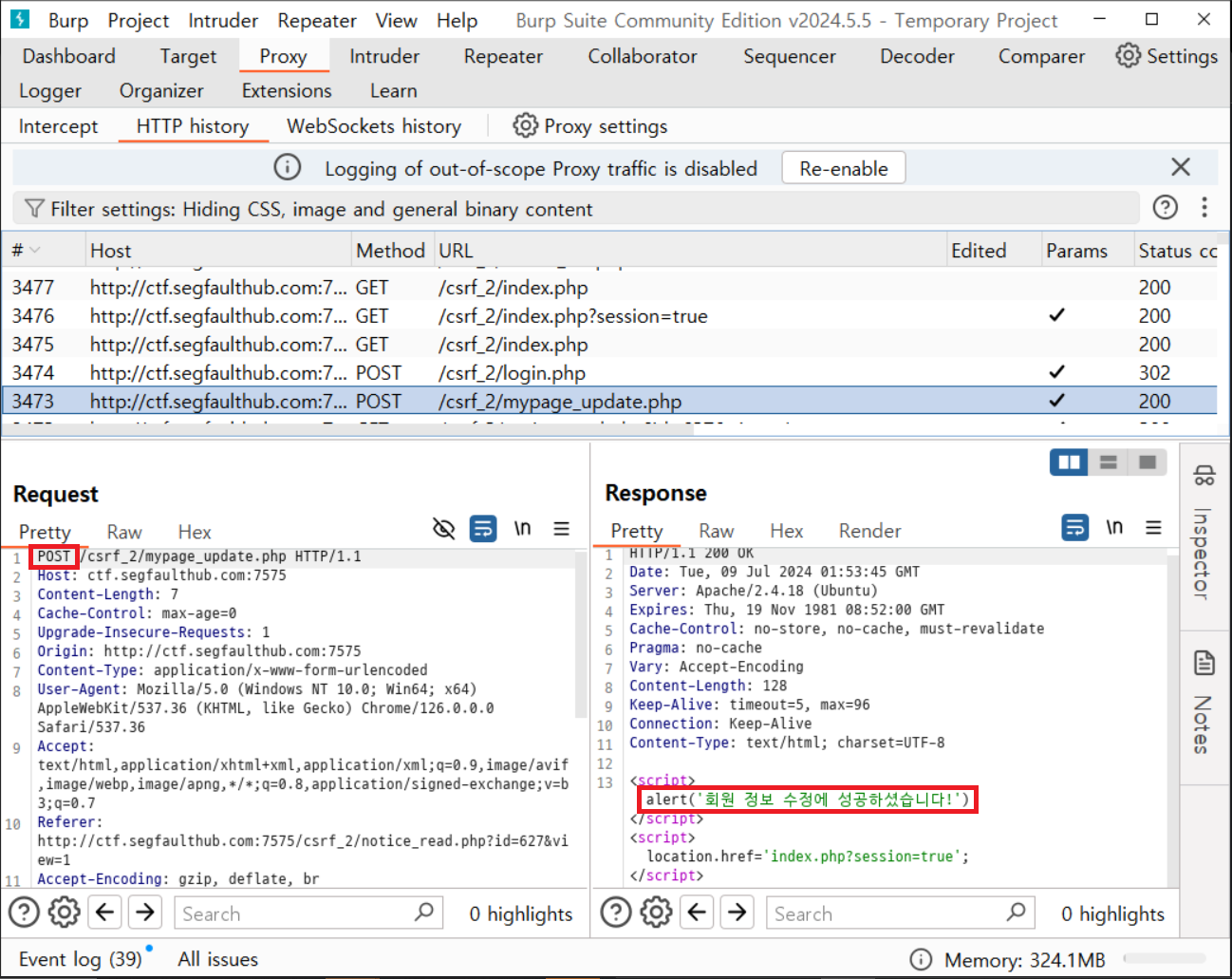The height and width of the screenshot is (979, 1232).
Task: Switch to the Target tab
Action: pyautogui.click(x=188, y=56)
